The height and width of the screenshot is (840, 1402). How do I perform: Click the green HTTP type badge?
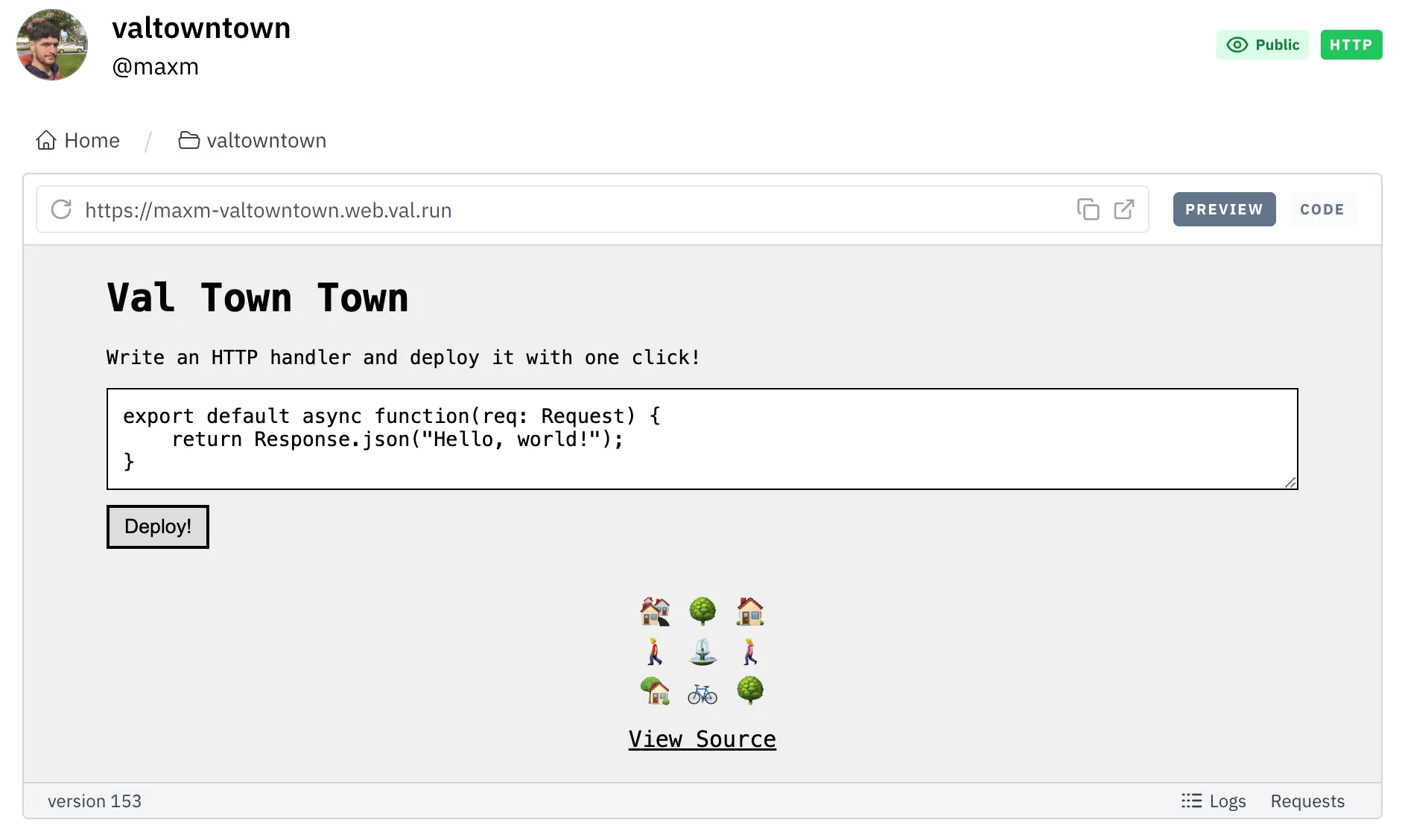(1351, 45)
